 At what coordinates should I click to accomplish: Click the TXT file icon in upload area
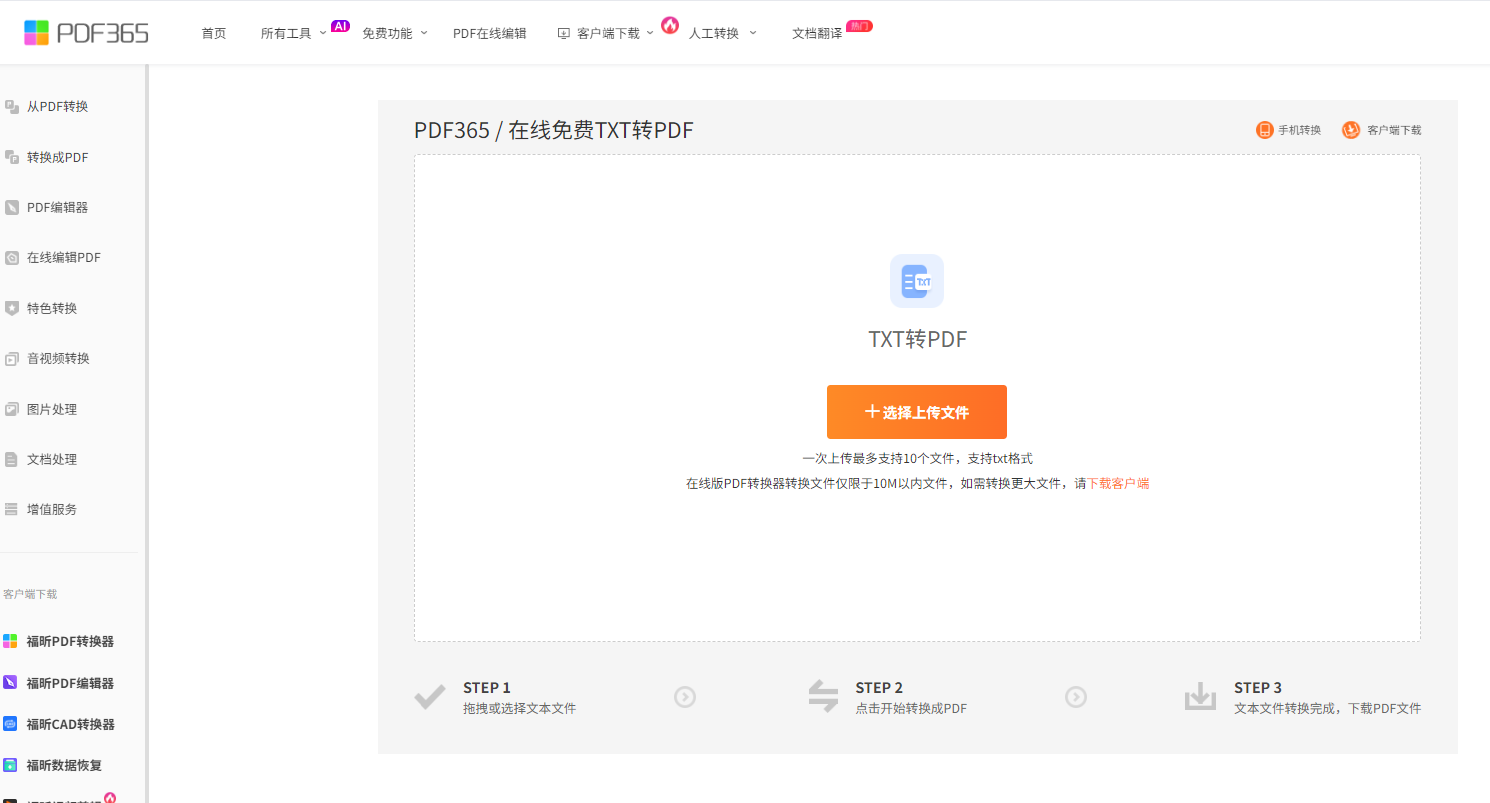tap(916, 281)
